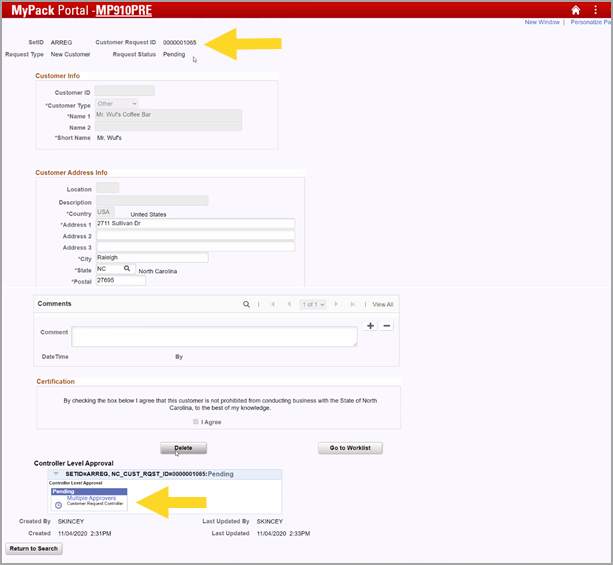Open the Customer Type dropdown
Viewport: 613px width, 565px height.
(x=117, y=104)
